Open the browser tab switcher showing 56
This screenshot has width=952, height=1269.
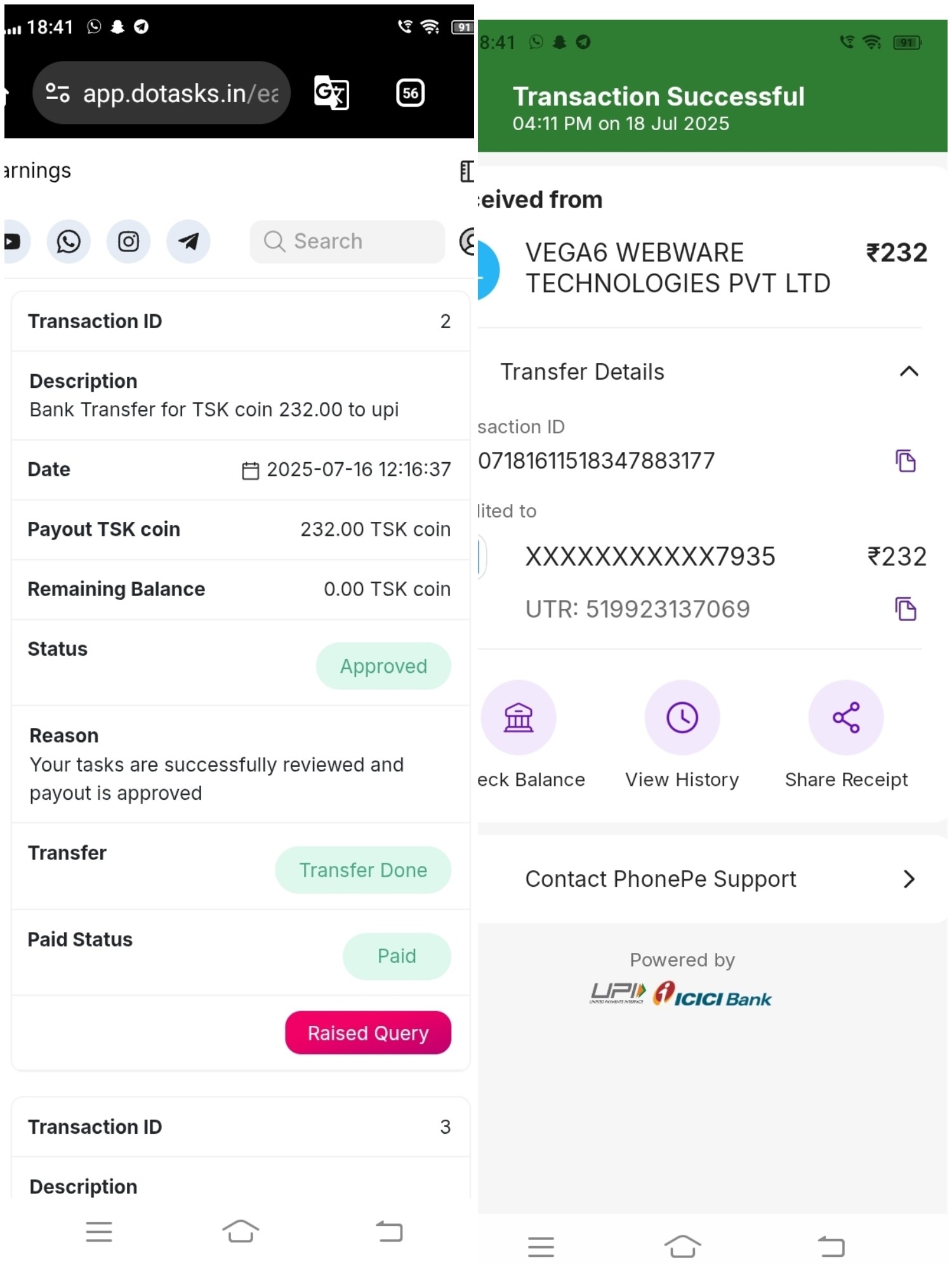click(410, 93)
